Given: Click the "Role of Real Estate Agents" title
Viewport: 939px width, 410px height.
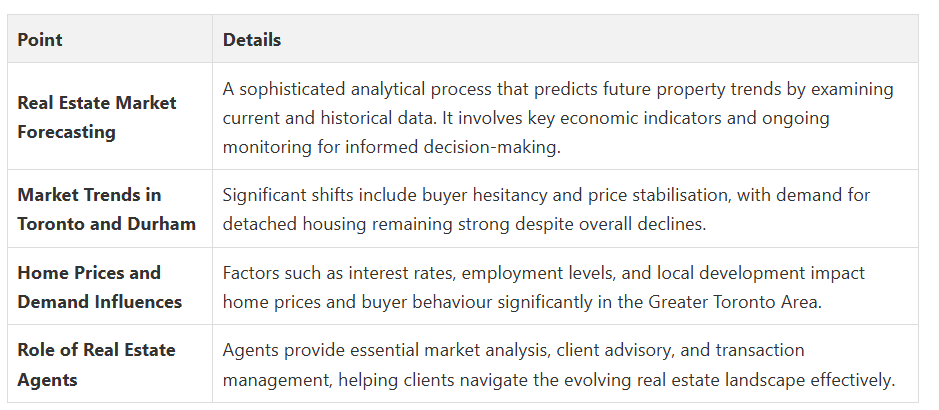Looking at the screenshot, I should click(96, 364).
